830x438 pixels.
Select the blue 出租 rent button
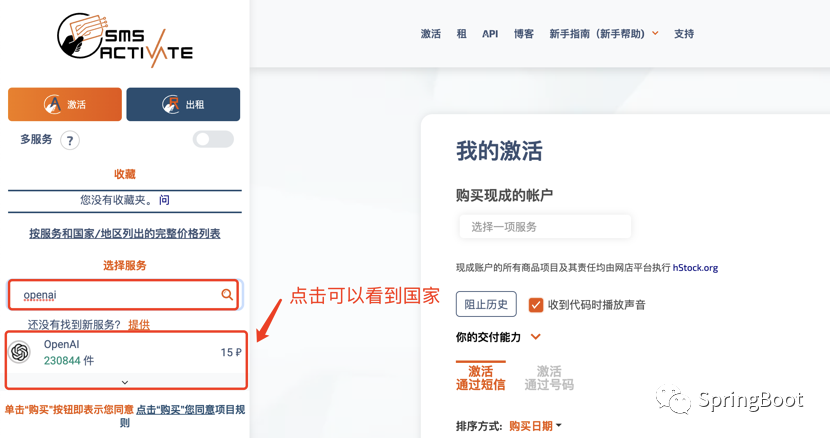(x=183, y=104)
